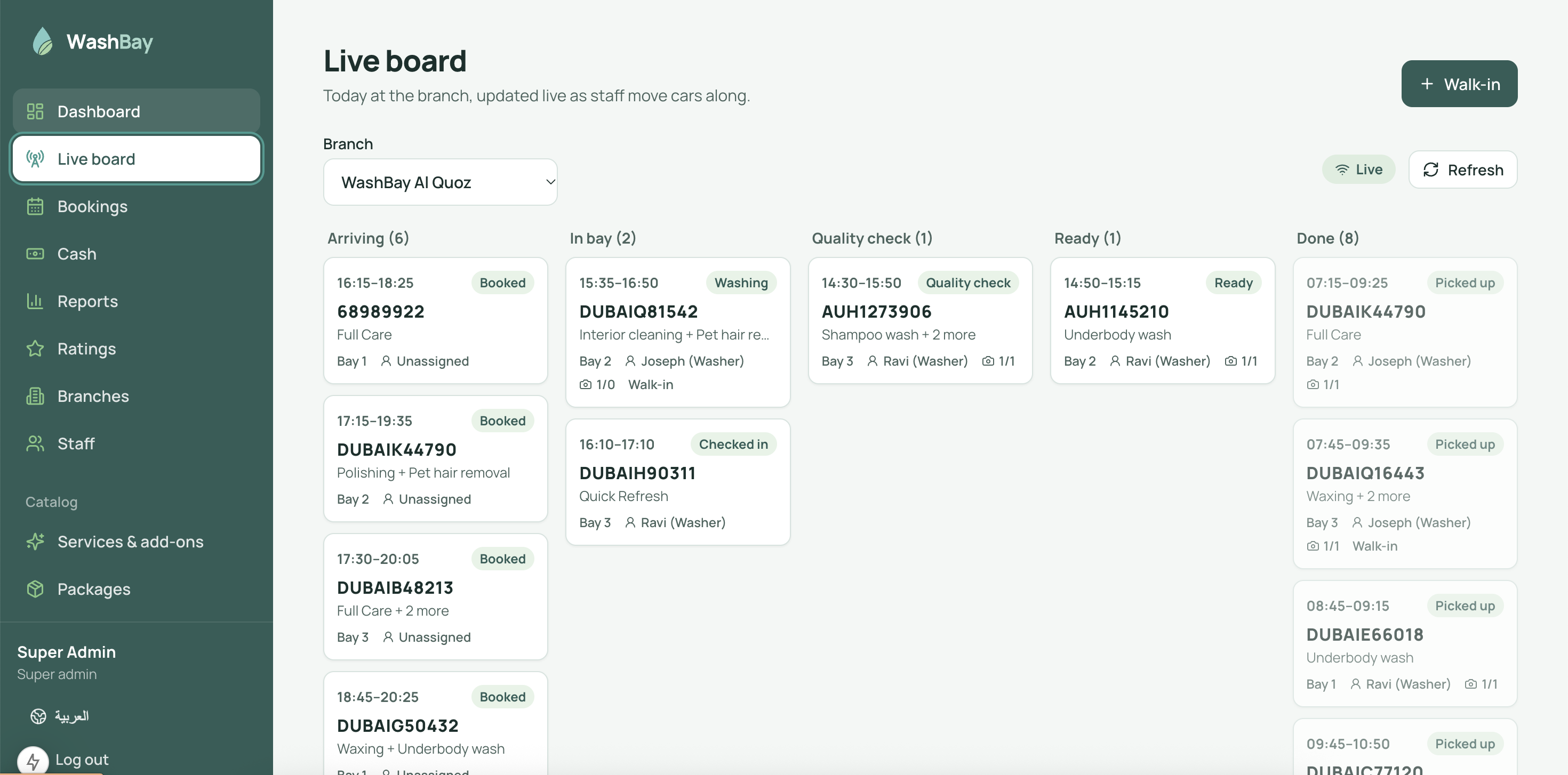Image resolution: width=1568 pixels, height=775 pixels.
Task: Open the Reports section
Action: click(x=137, y=301)
